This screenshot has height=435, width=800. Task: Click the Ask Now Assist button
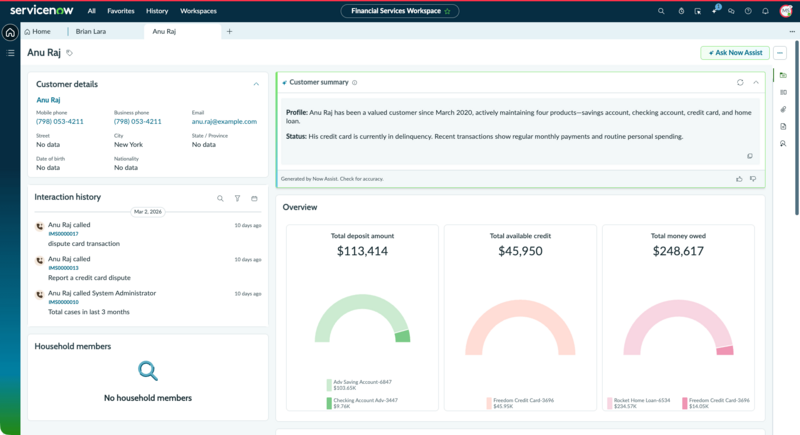[735, 53]
